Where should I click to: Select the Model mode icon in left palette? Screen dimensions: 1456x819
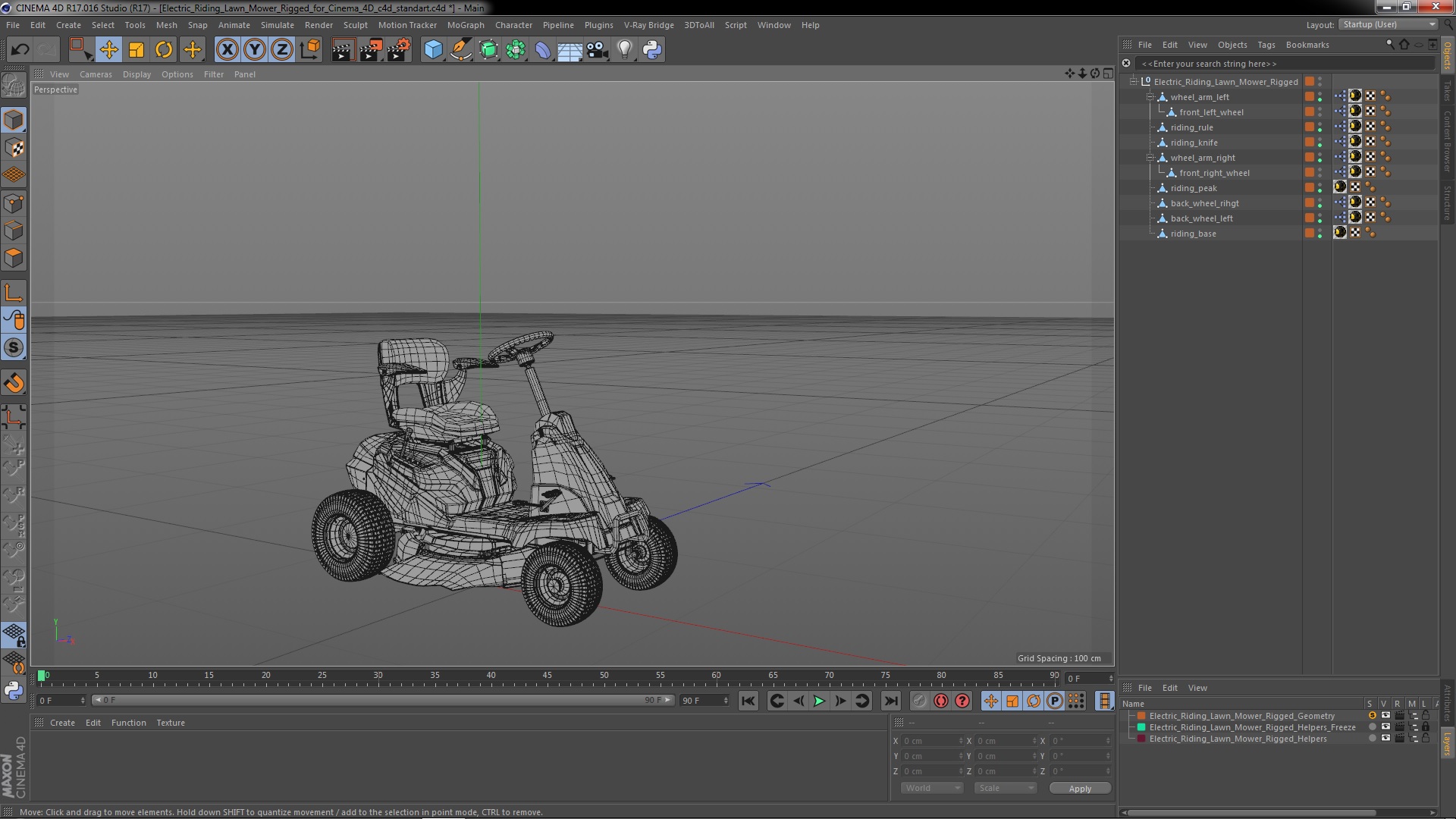tap(14, 120)
